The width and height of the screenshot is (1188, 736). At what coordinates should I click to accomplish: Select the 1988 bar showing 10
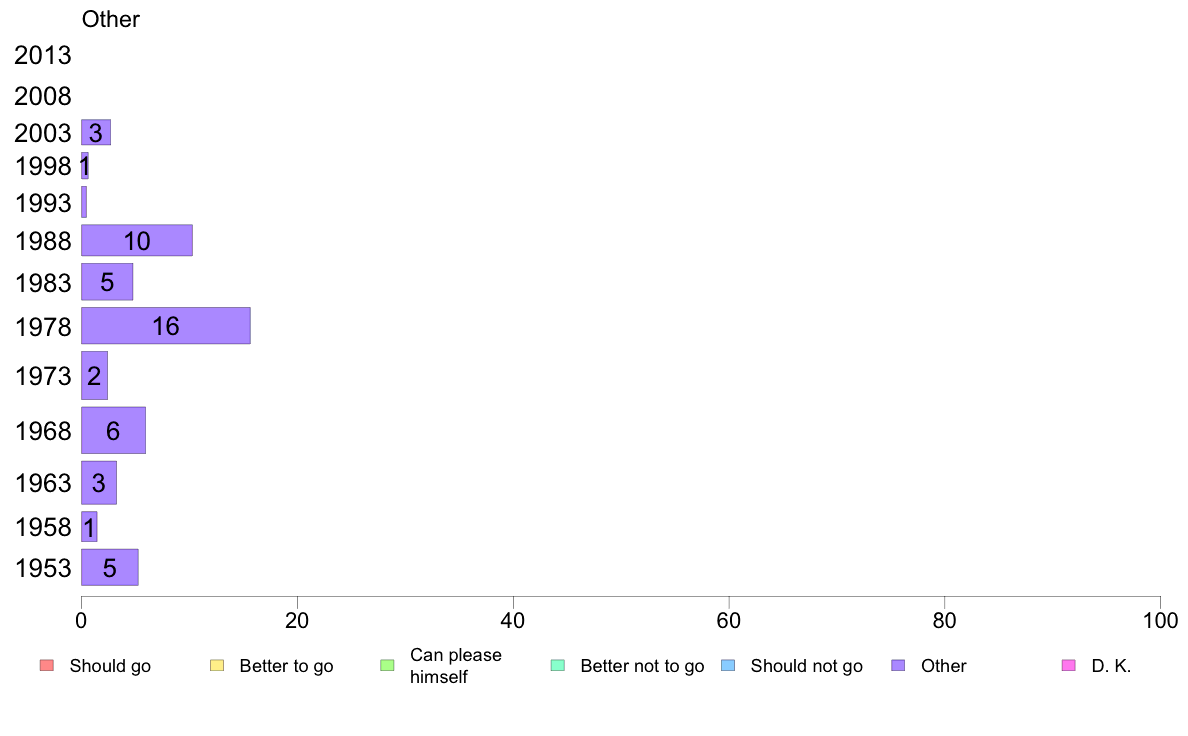coord(137,240)
